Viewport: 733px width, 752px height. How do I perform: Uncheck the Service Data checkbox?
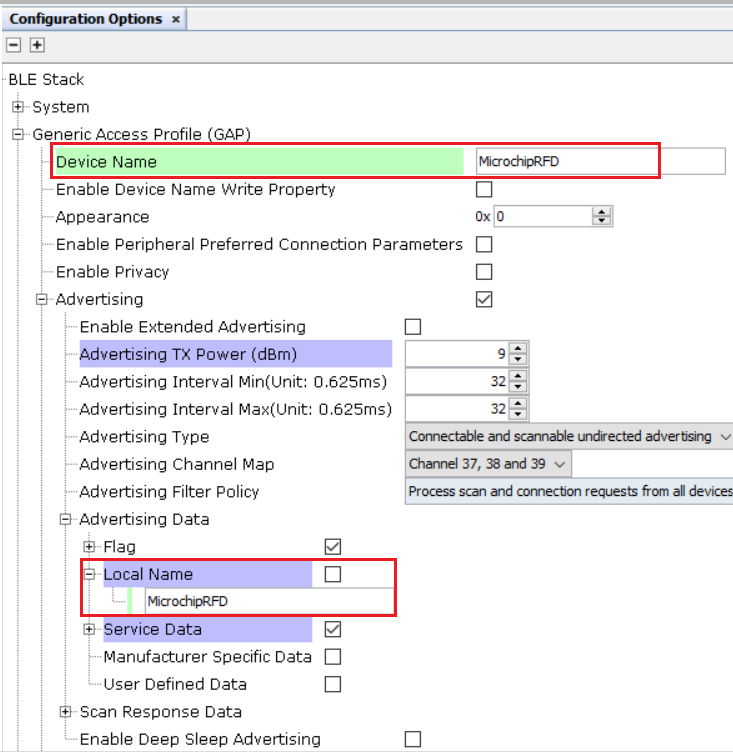tap(333, 629)
